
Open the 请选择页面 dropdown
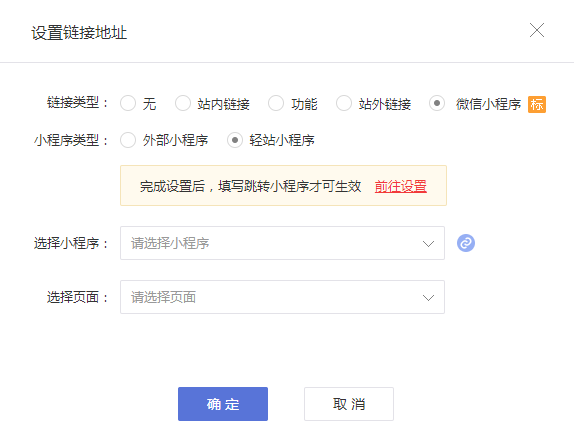pyautogui.click(x=282, y=297)
